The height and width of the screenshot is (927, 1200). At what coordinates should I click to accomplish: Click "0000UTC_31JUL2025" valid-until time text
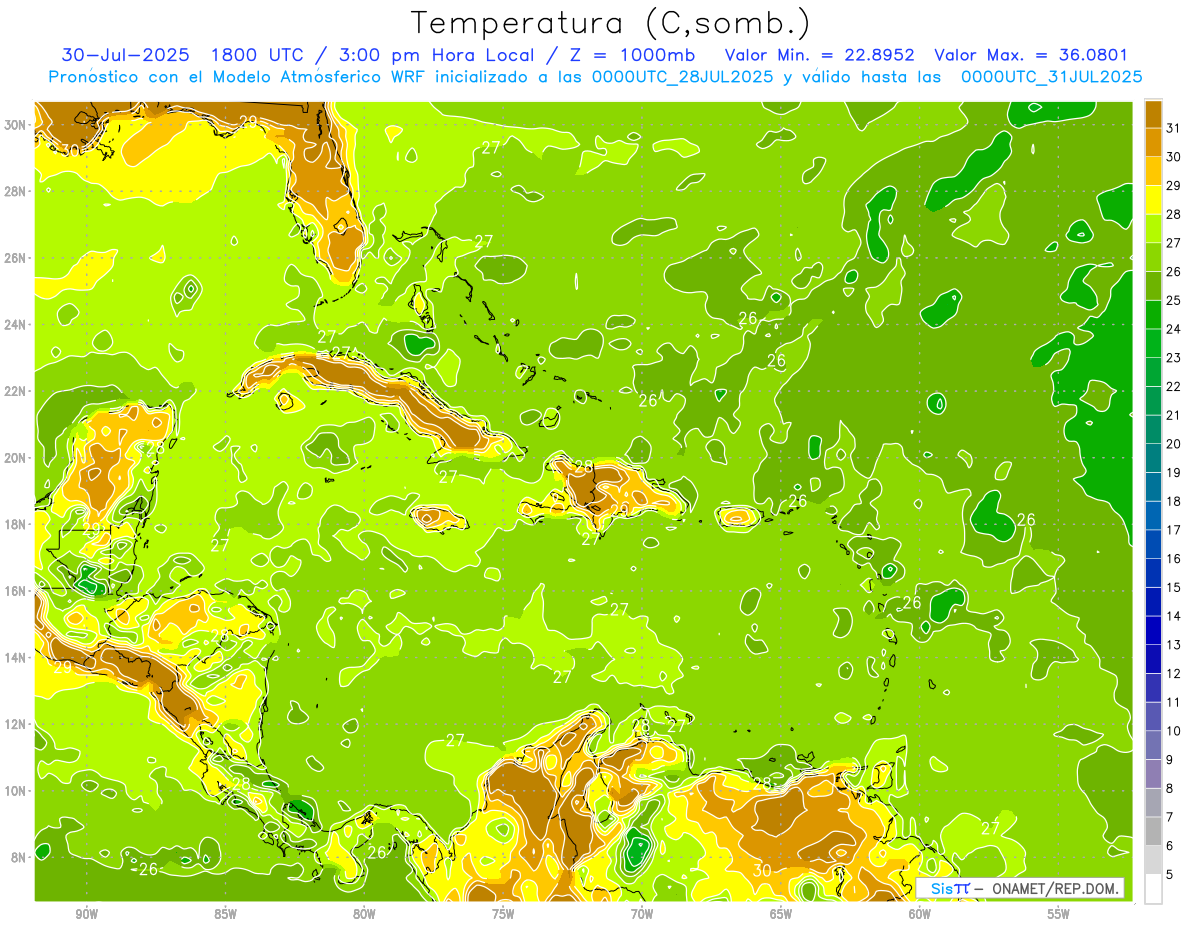coord(1052,76)
